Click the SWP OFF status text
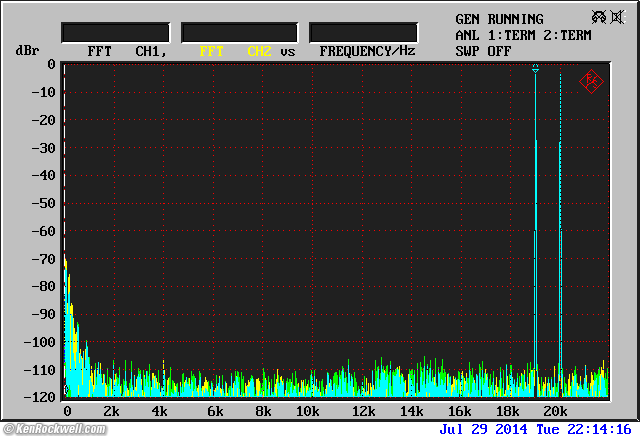The width and height of the screenshot is (640, 436). click(x=483, y=51)
